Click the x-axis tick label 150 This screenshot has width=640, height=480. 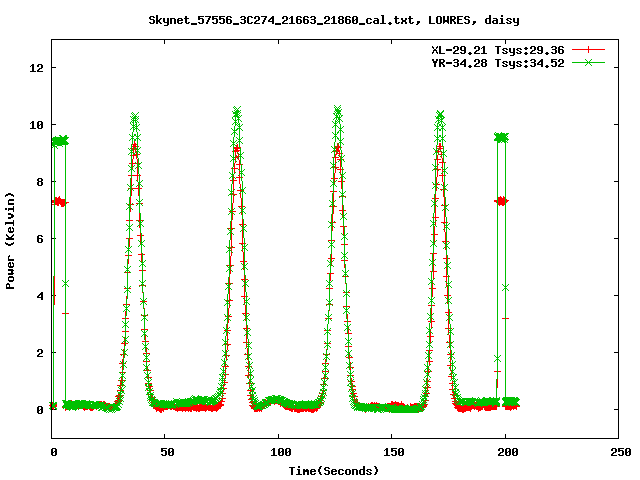392,452
